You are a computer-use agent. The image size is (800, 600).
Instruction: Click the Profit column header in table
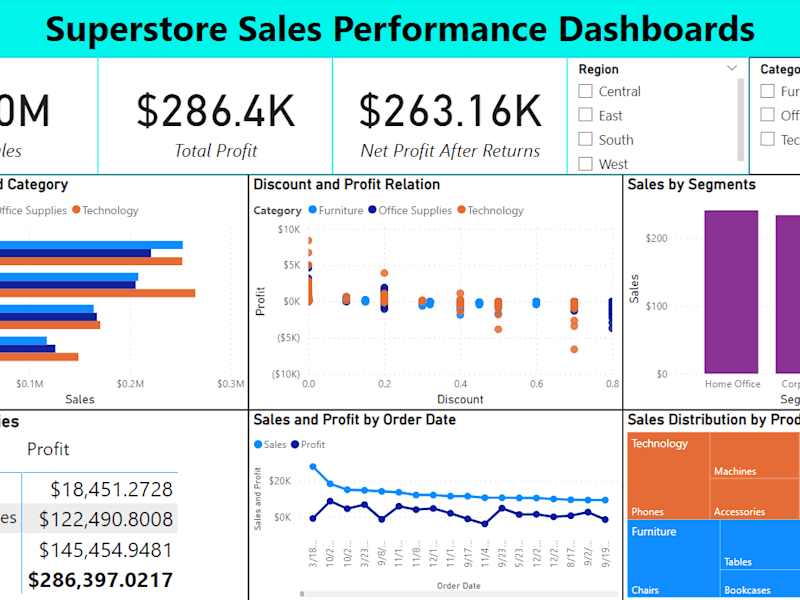coord(48,449)
